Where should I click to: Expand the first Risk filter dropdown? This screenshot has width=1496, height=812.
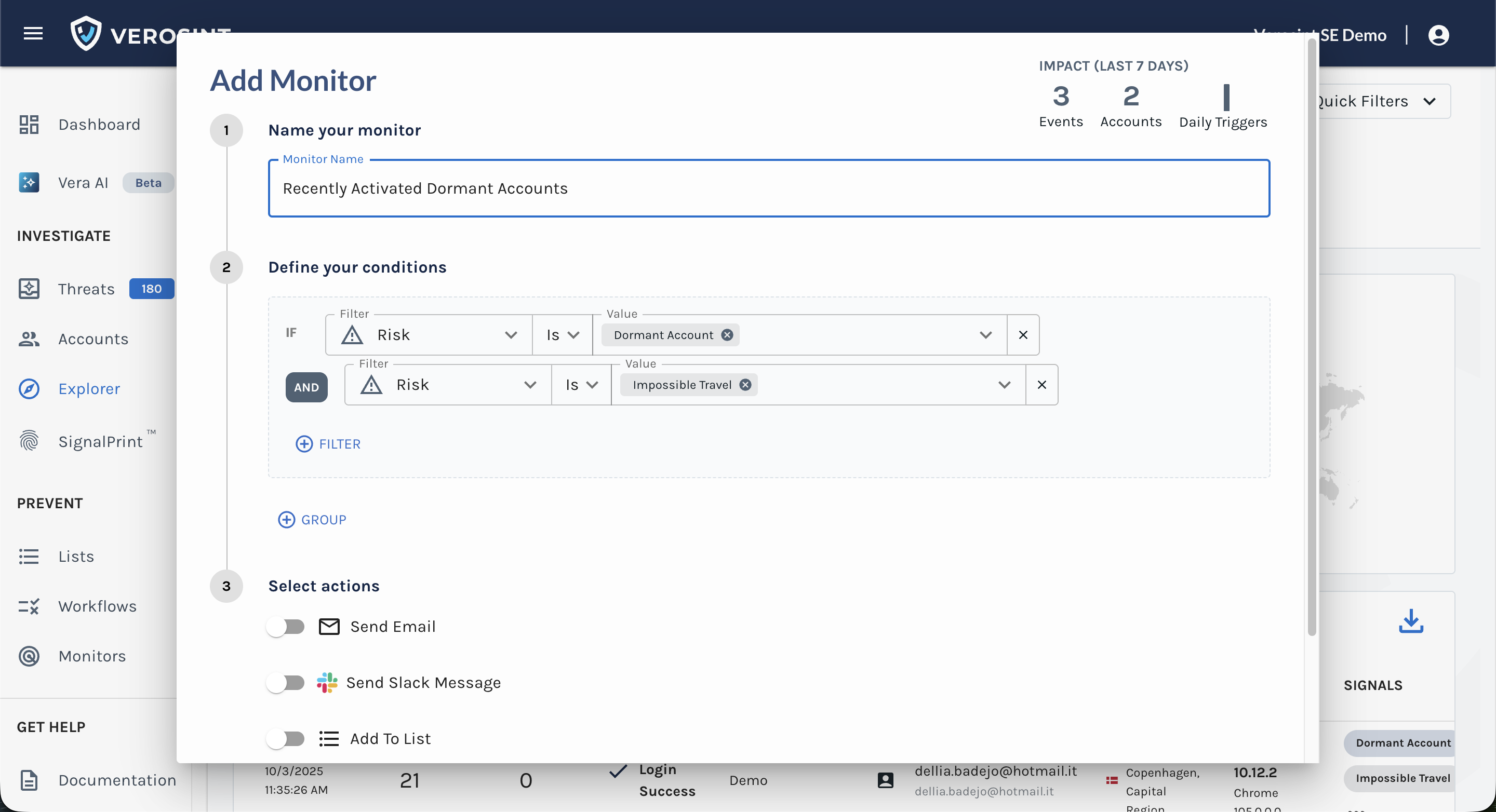pyautogui.click(x=429, y=335)
